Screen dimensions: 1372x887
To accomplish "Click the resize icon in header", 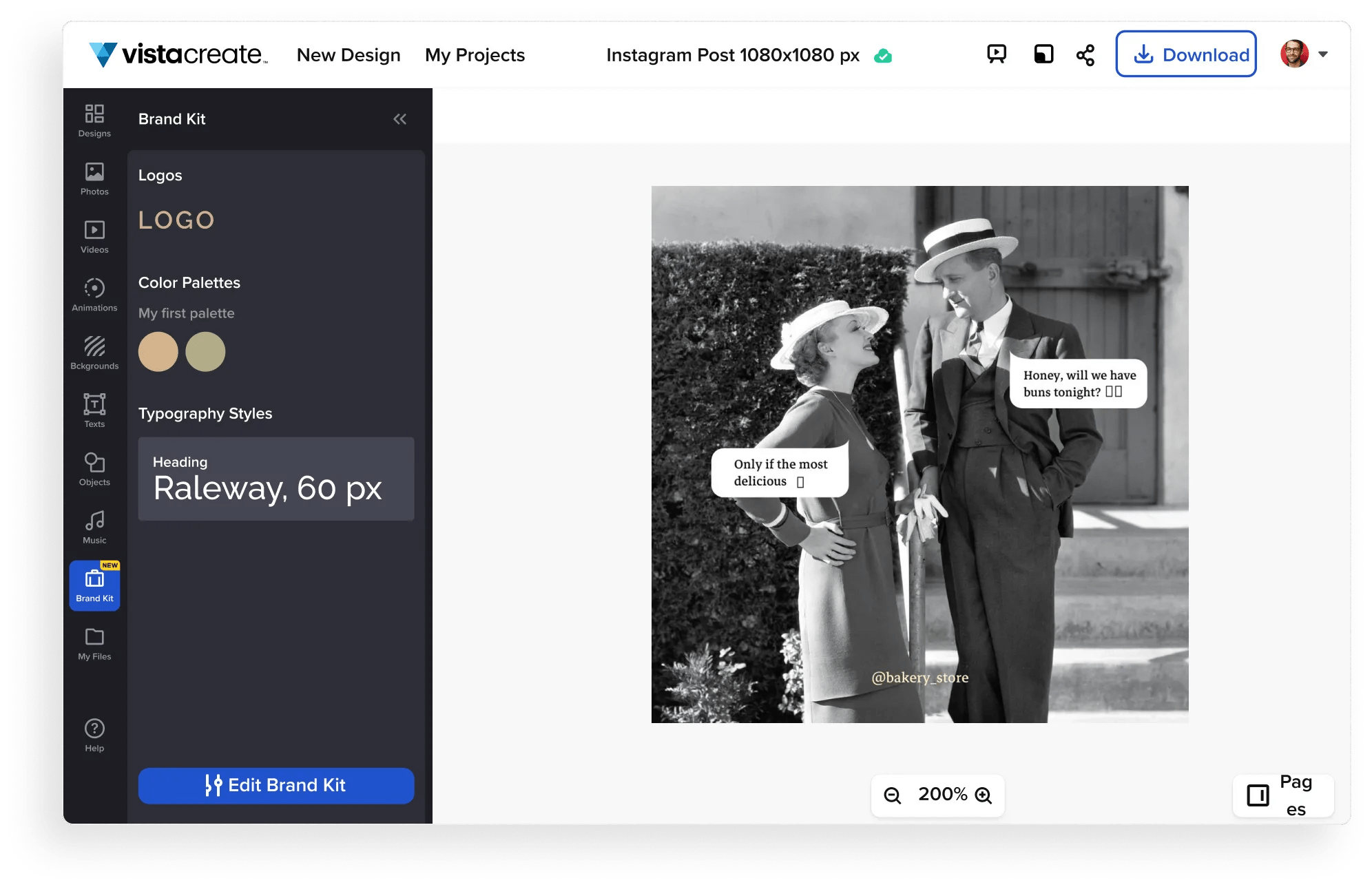I will (x=1043, y=54).
